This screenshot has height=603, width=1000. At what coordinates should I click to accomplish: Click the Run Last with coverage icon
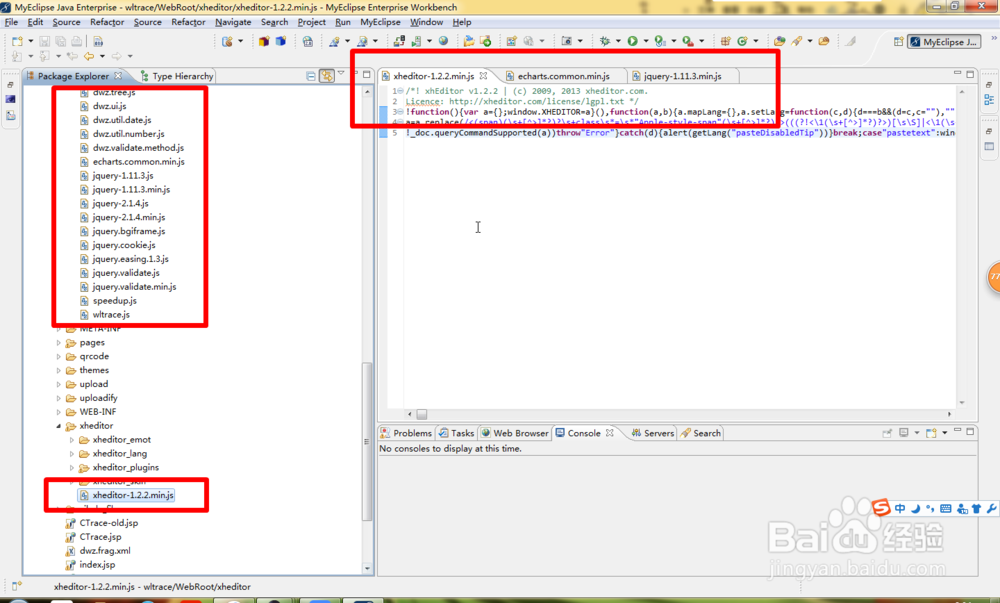[660, 41]
